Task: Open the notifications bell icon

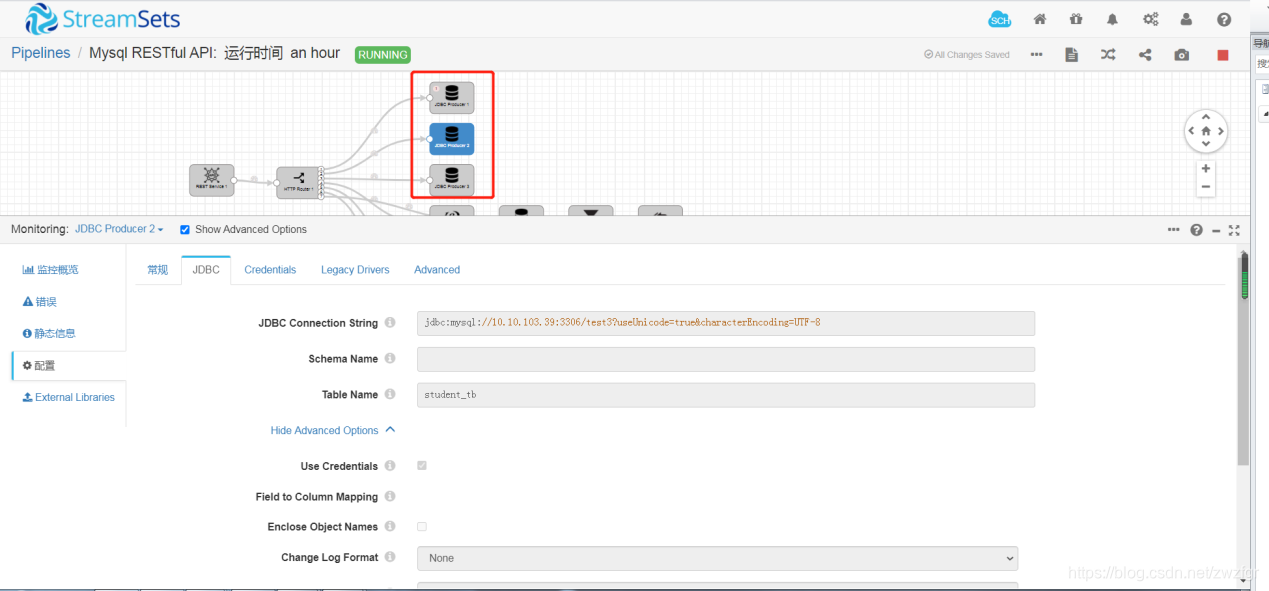Action: tap(1112, 19)
